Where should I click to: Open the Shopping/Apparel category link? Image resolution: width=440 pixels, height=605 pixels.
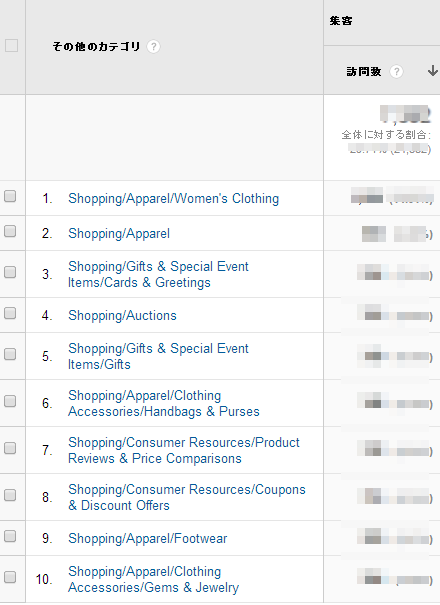119,233
